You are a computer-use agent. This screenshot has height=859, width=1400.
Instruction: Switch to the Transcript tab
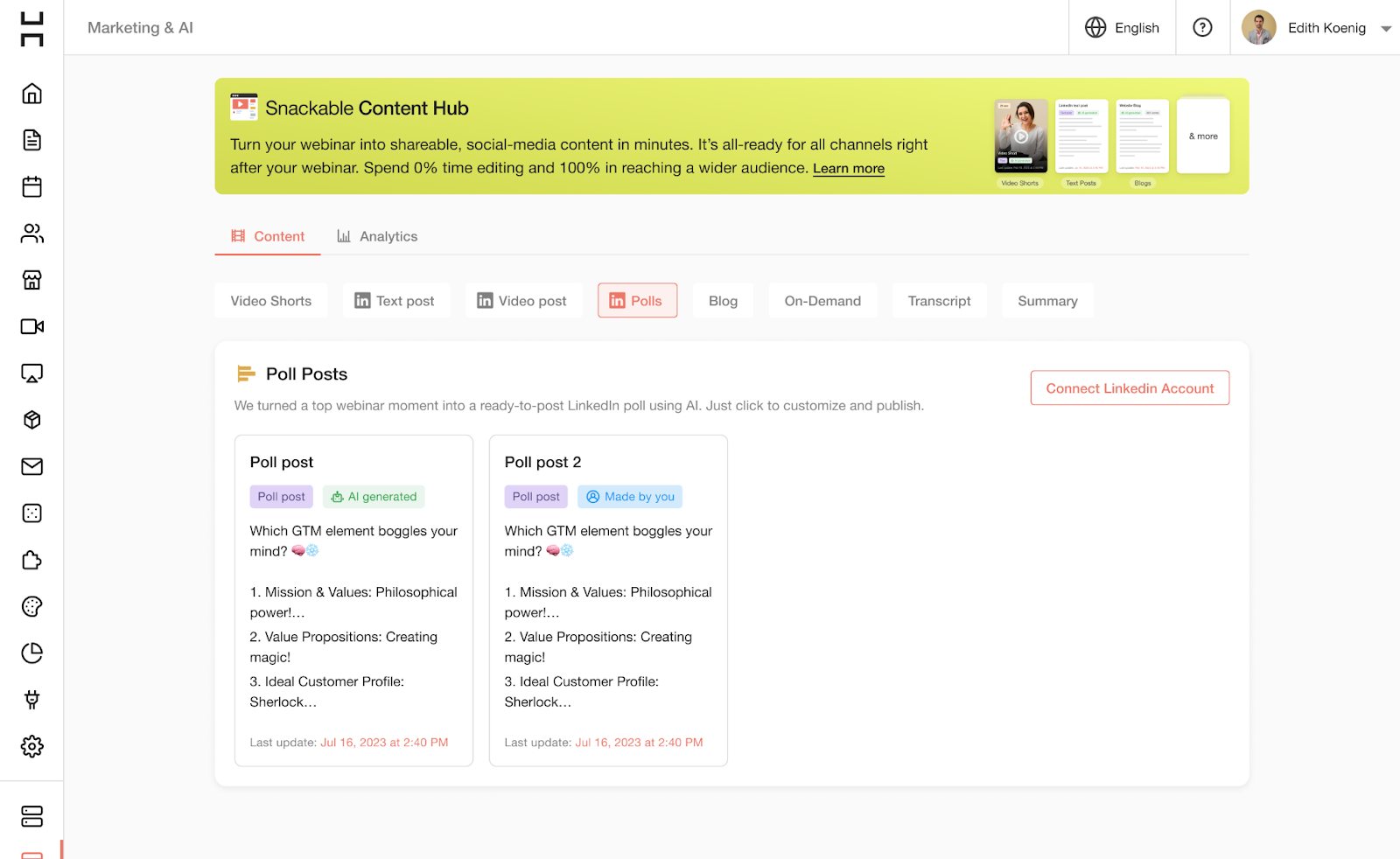click(x=939, y=301)
